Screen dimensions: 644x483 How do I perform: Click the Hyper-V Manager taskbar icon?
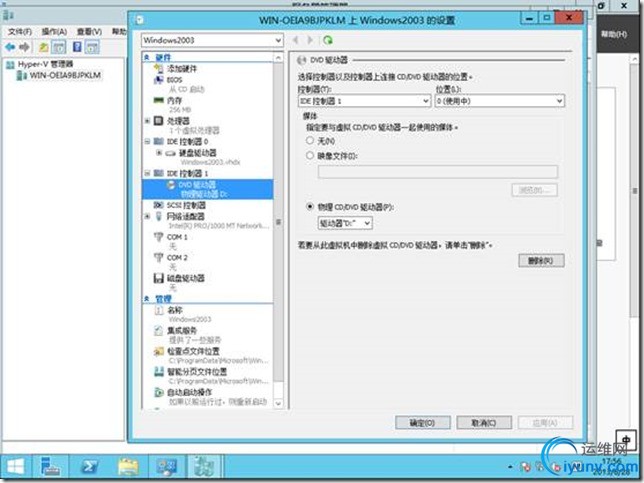click(205, 467)
